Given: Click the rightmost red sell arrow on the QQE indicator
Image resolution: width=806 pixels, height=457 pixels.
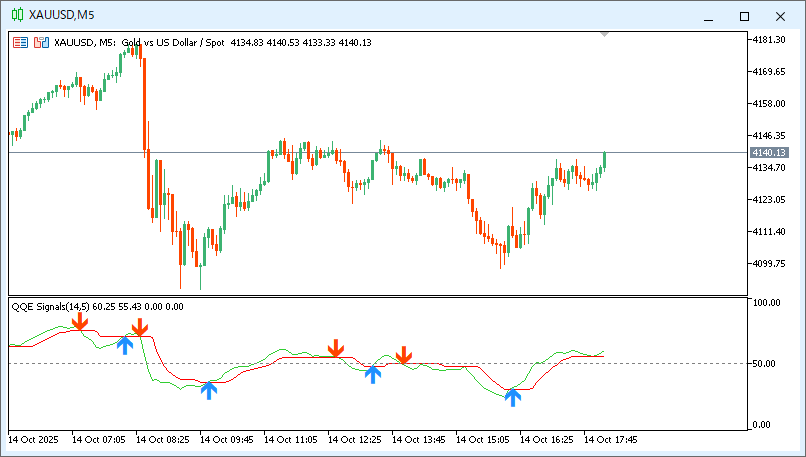Looking at the screenshot, I should pyautogui.click(x=403, y=355).
